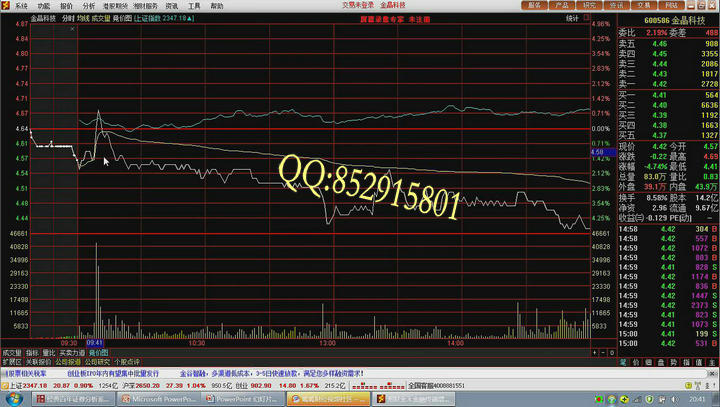The image size is (720, 407).
Task: Click the 服务 button in top bar
Action: 536,5
